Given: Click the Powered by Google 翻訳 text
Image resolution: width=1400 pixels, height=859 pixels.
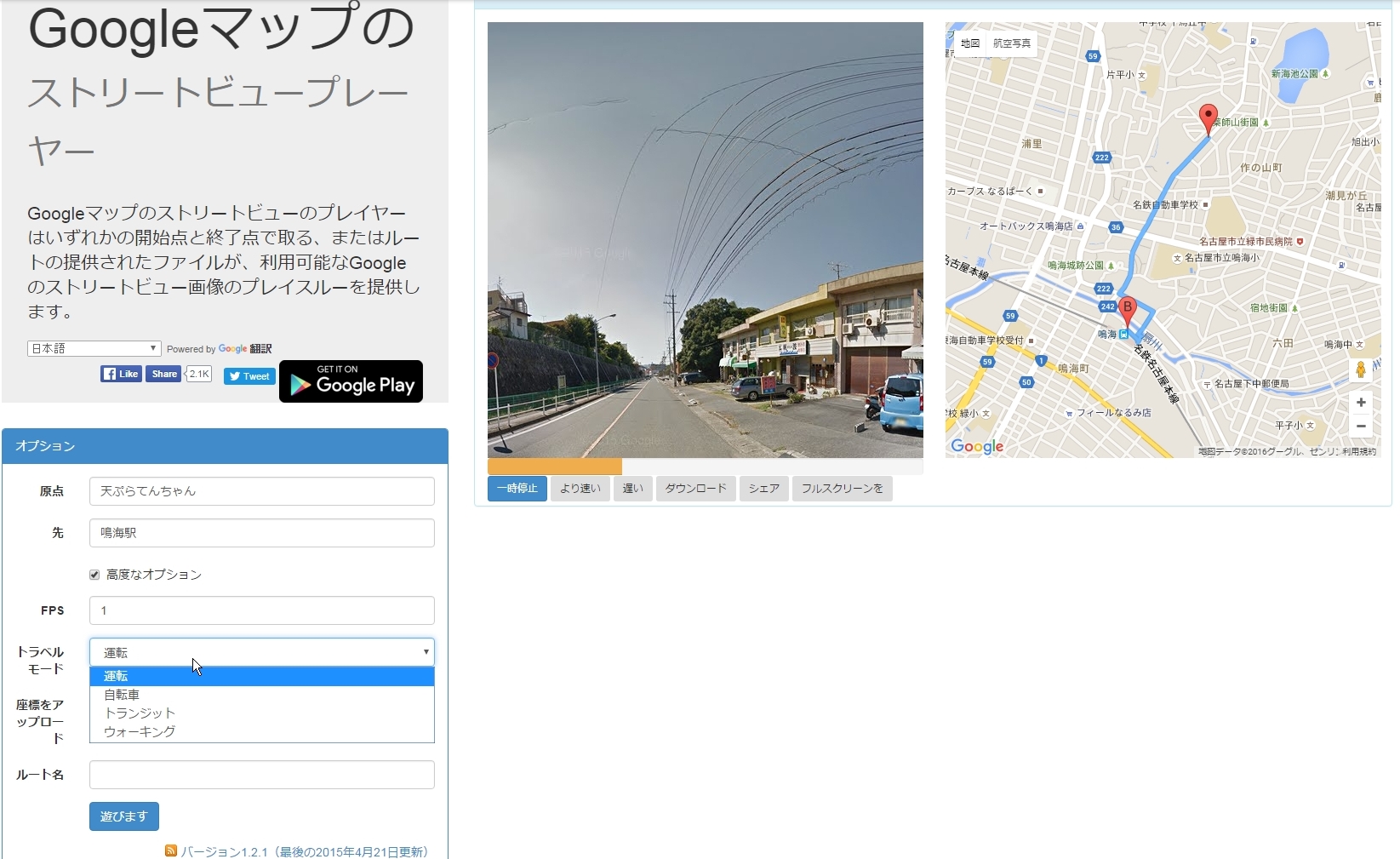Looking at the screenshot, I should [220, 349].
